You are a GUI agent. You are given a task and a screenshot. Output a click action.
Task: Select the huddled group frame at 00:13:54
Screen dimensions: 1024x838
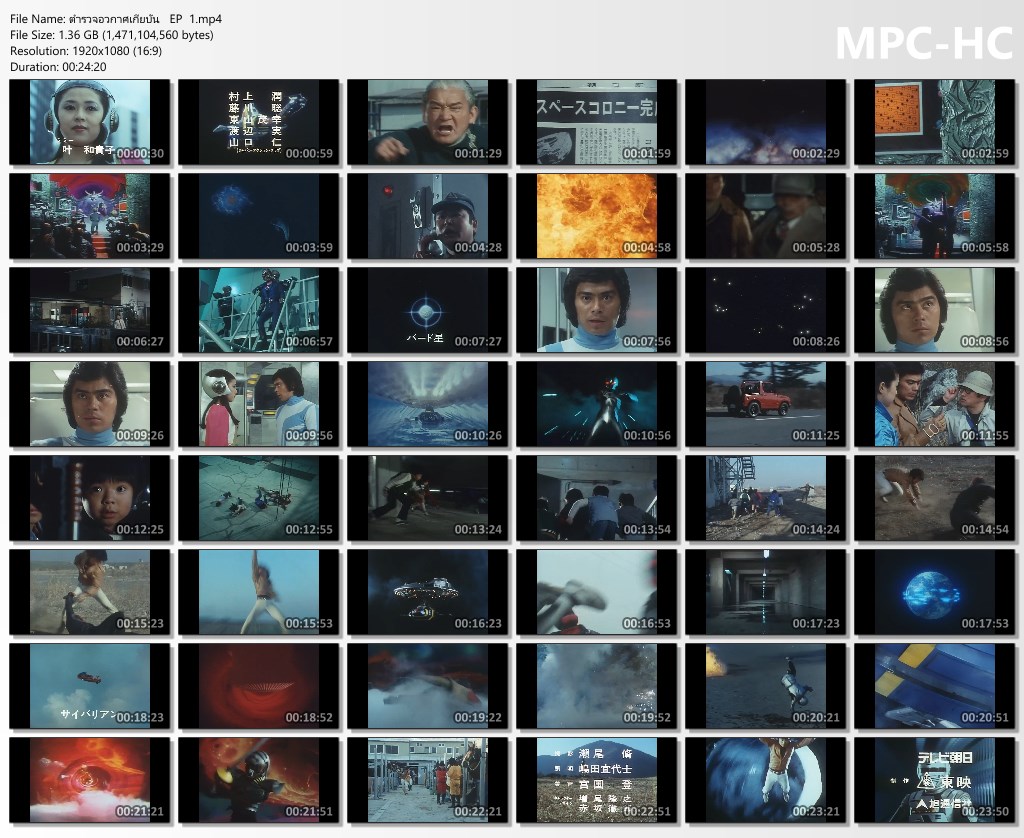597,498
